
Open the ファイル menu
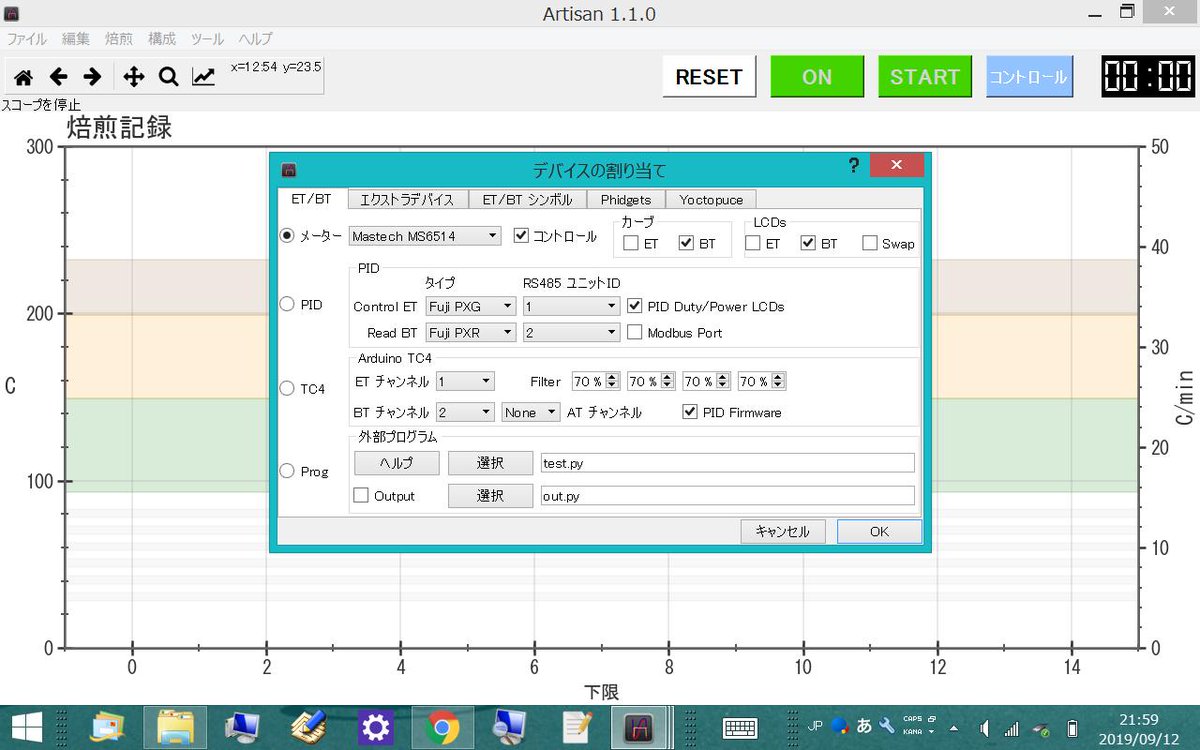(27, 39)
